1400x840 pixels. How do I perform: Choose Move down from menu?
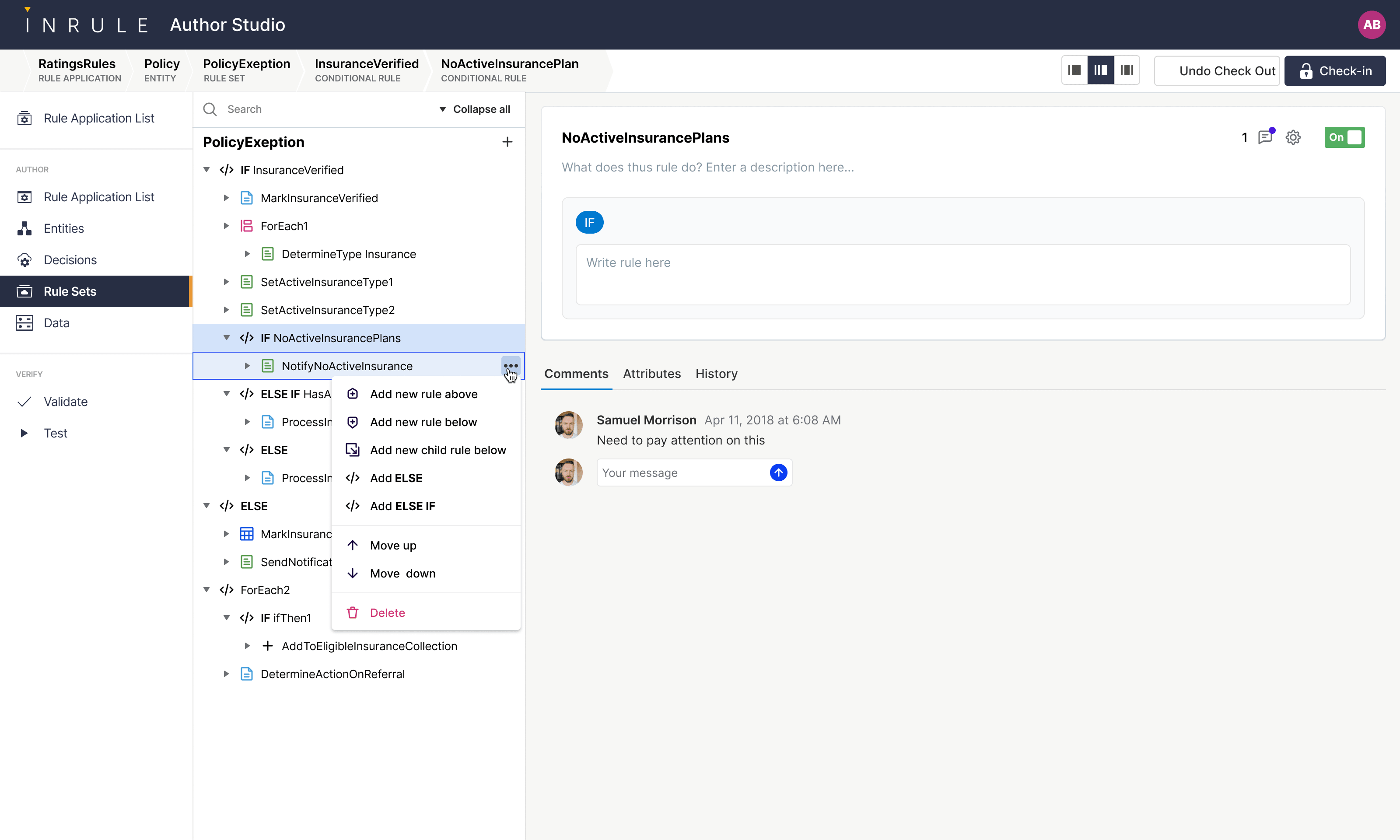coord(426,574)
